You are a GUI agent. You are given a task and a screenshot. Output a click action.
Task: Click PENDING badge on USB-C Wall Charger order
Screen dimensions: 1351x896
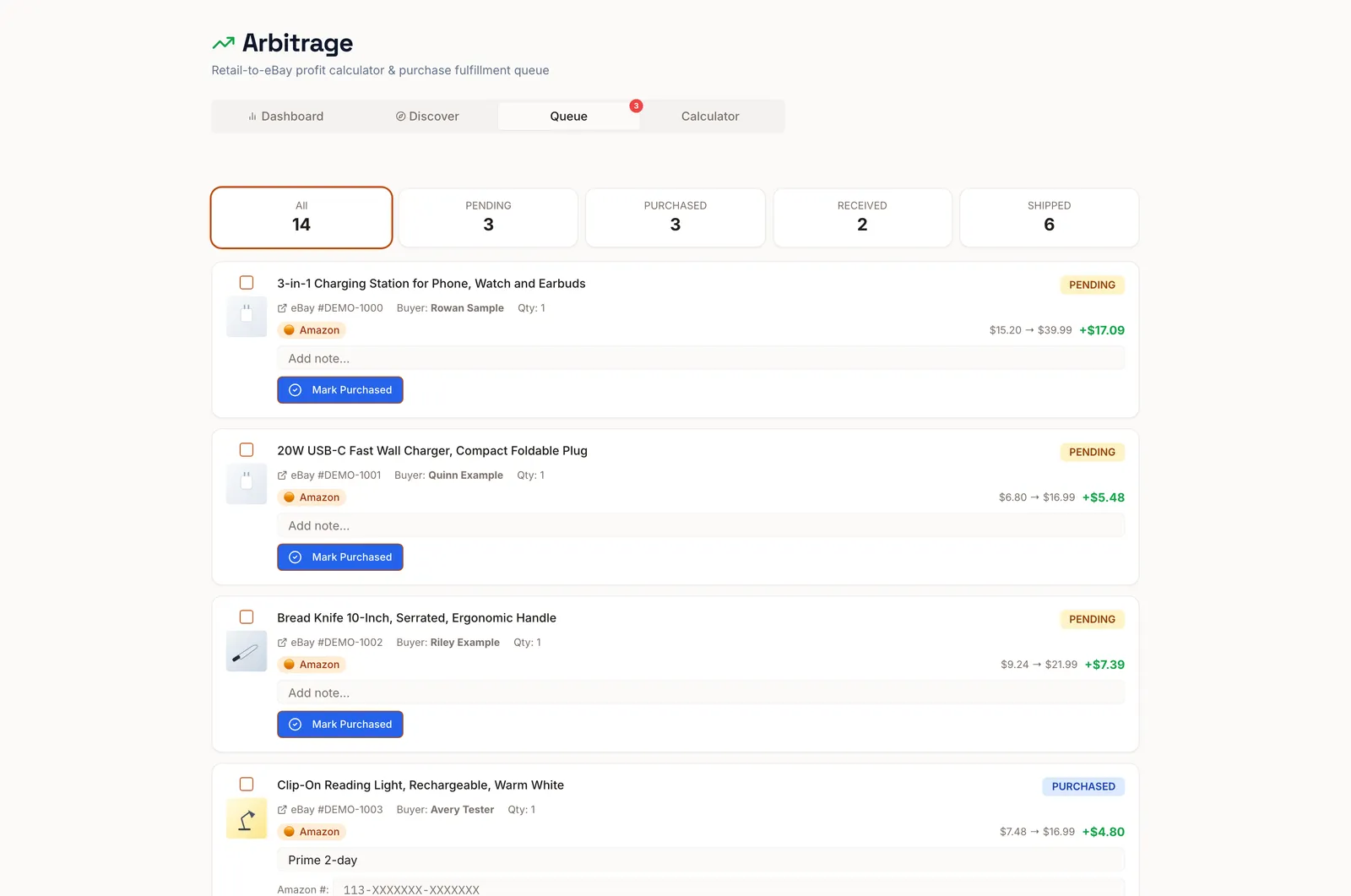(1092, 453)
